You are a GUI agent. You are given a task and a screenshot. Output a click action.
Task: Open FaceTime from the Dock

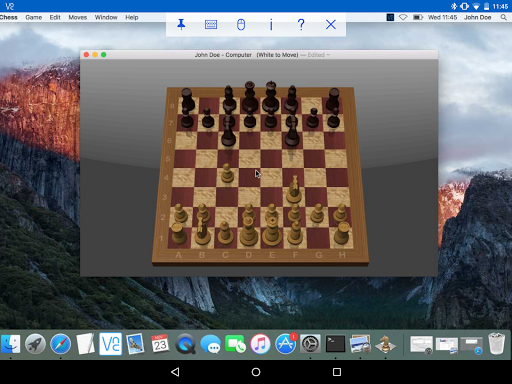[235, 344]
